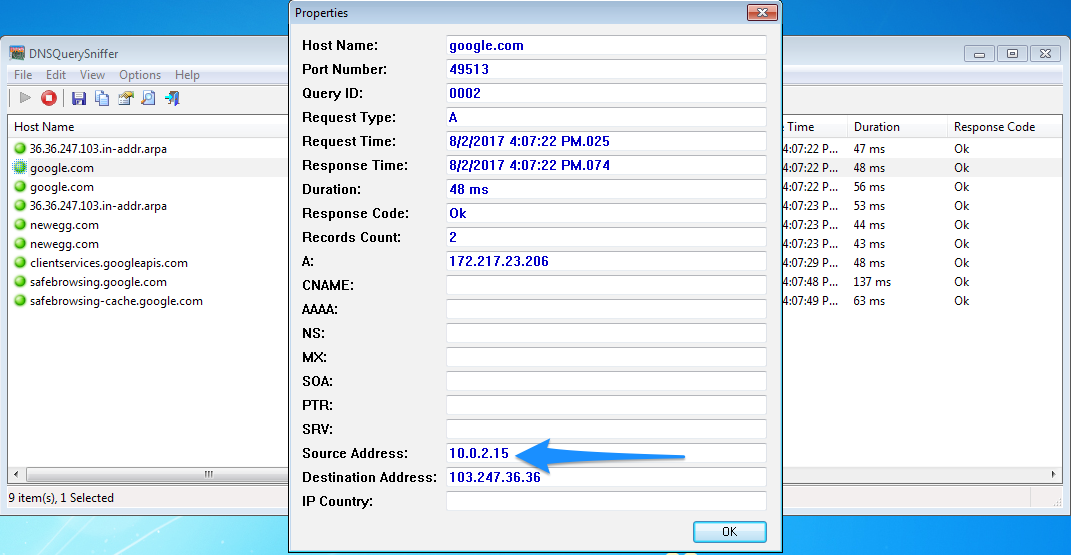The height and width of the screenshot is (555, 1071).
Task: Click the Response Time field
Action: click(606, 165)
